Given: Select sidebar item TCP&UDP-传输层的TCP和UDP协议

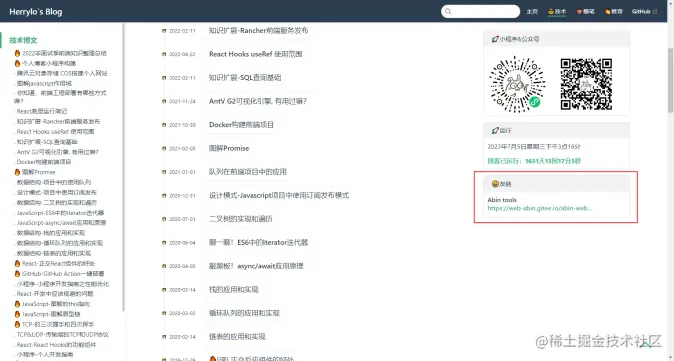Looking at the screenshot, I should (63, 334).
